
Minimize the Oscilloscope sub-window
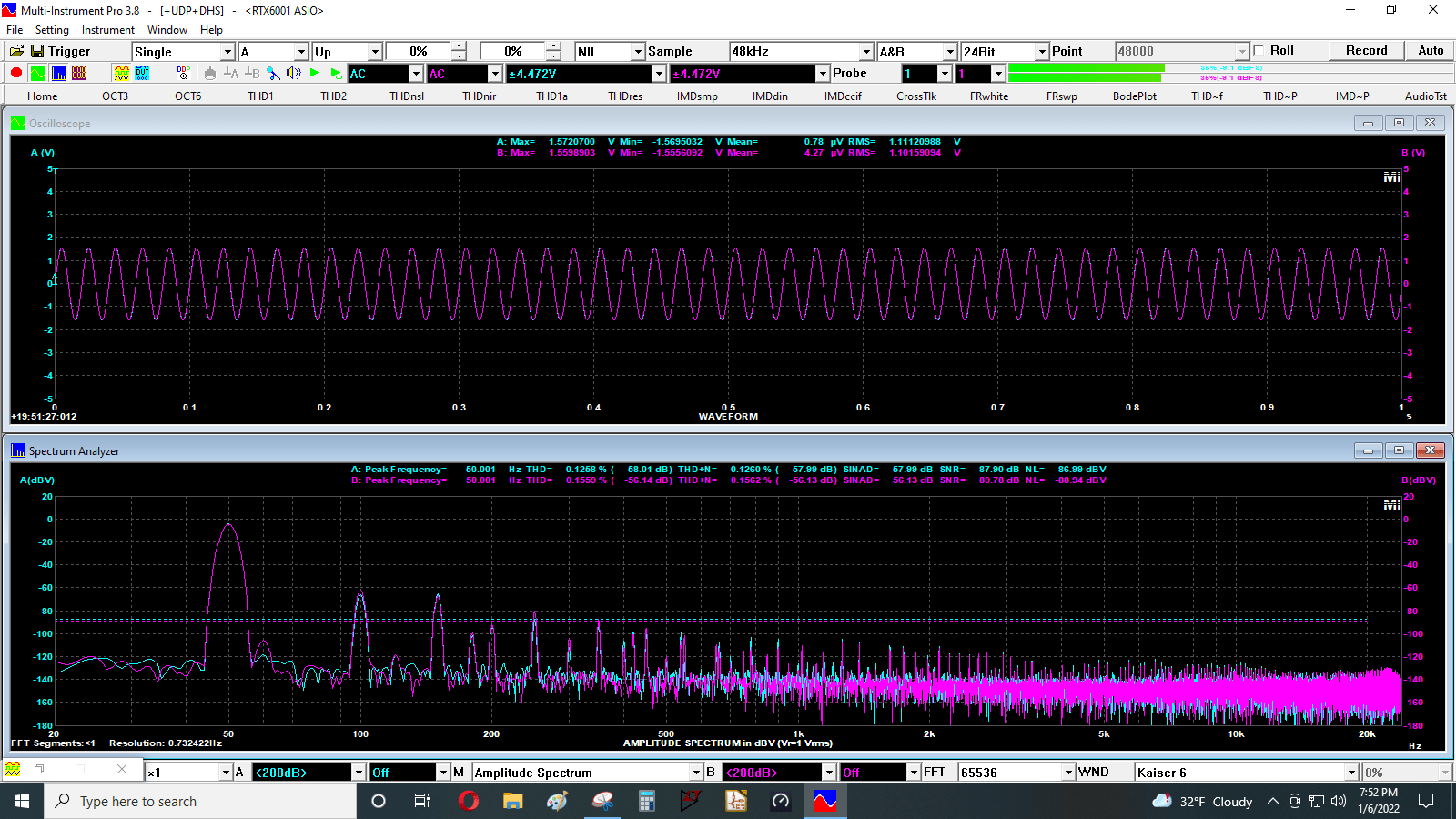(1368, 123)
